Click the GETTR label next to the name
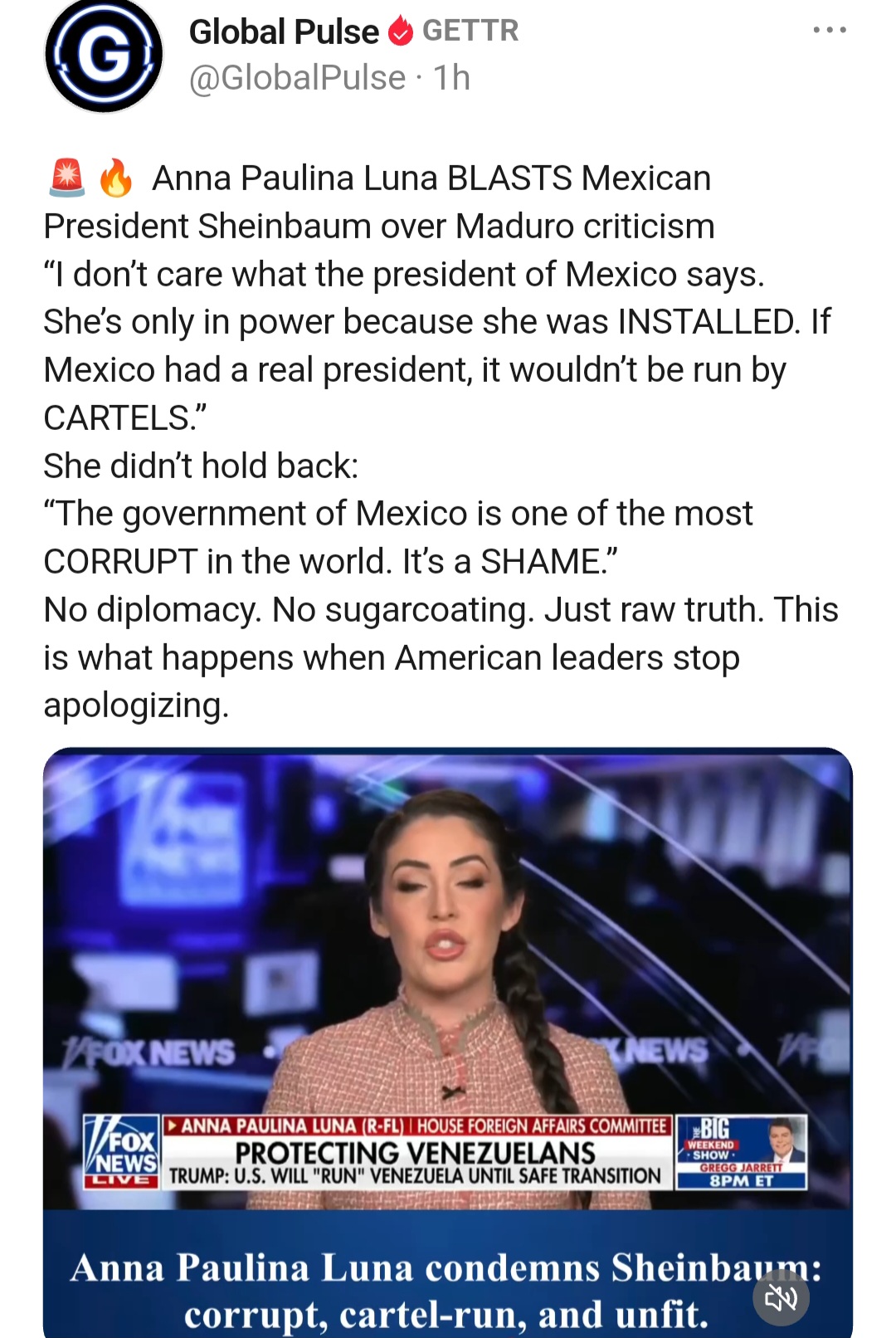The image size is (896, 1338). click(x=470, y=31)
